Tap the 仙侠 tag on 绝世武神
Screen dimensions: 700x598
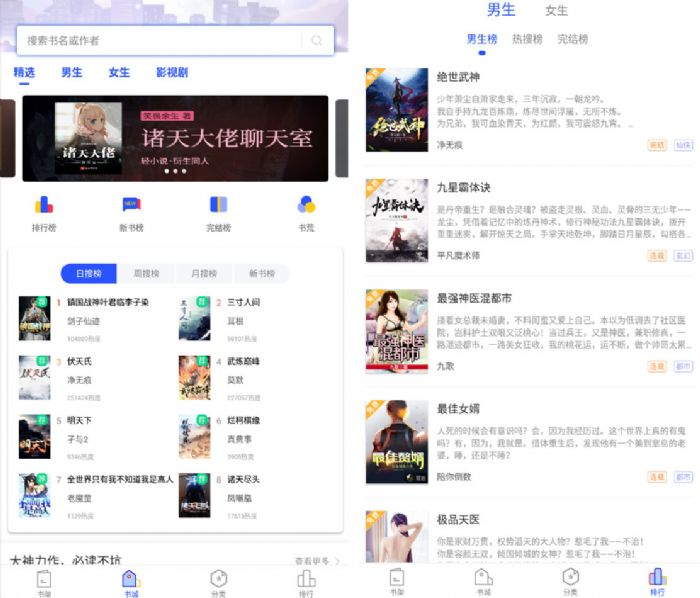point(683,145)
